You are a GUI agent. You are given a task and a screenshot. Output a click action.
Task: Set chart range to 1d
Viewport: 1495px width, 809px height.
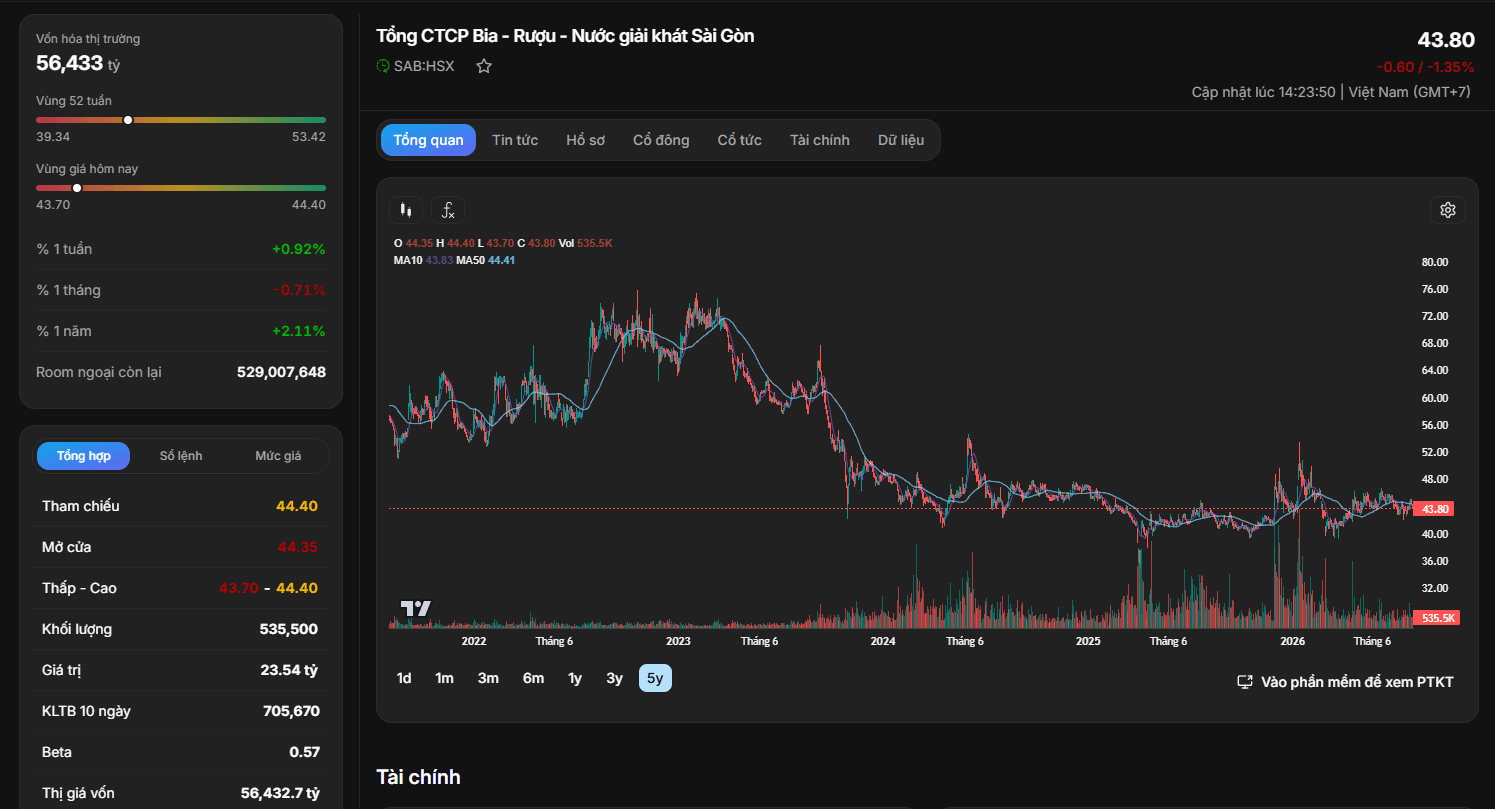tap(404, 679)
